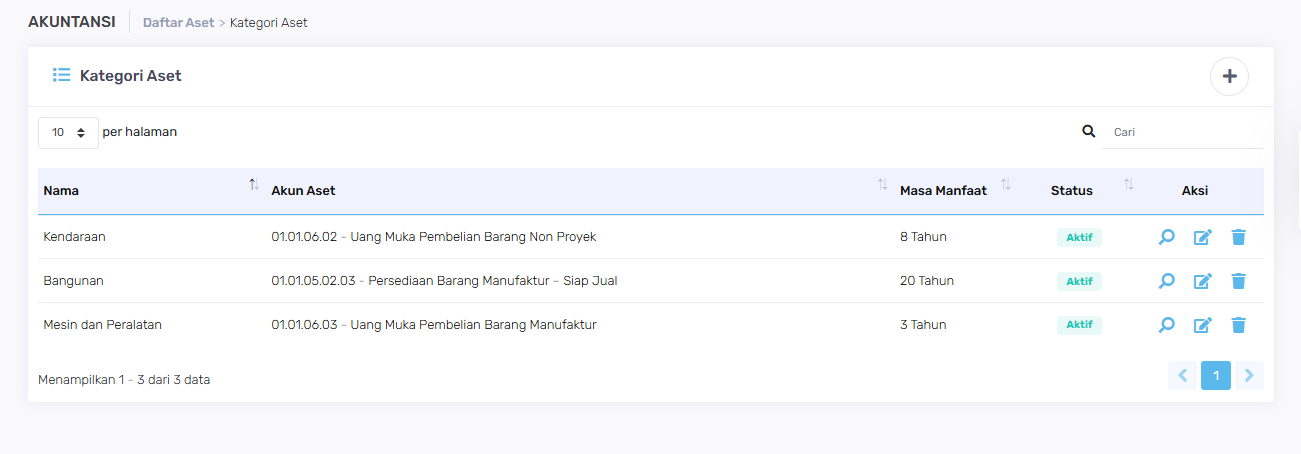Edit the Mesin dan Peralatan category
This screenshot has height=454, width=1301.
pyautogui.click(x=1203, y=325)
